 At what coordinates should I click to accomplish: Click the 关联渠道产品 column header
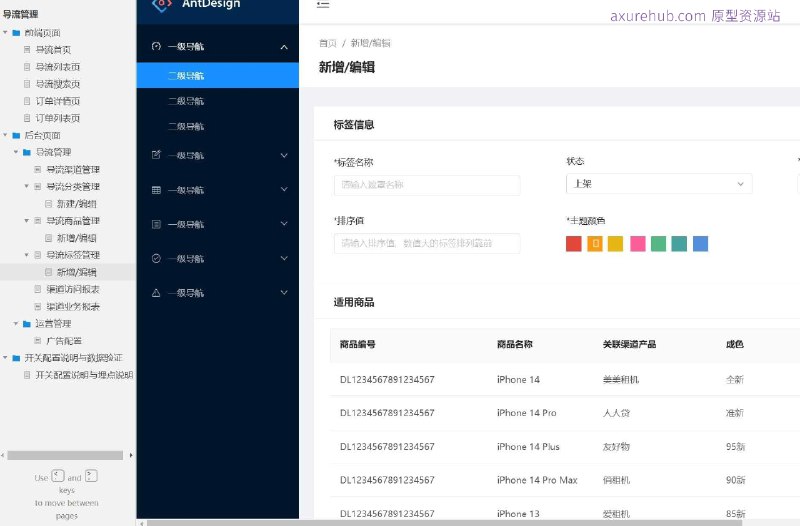629,344
